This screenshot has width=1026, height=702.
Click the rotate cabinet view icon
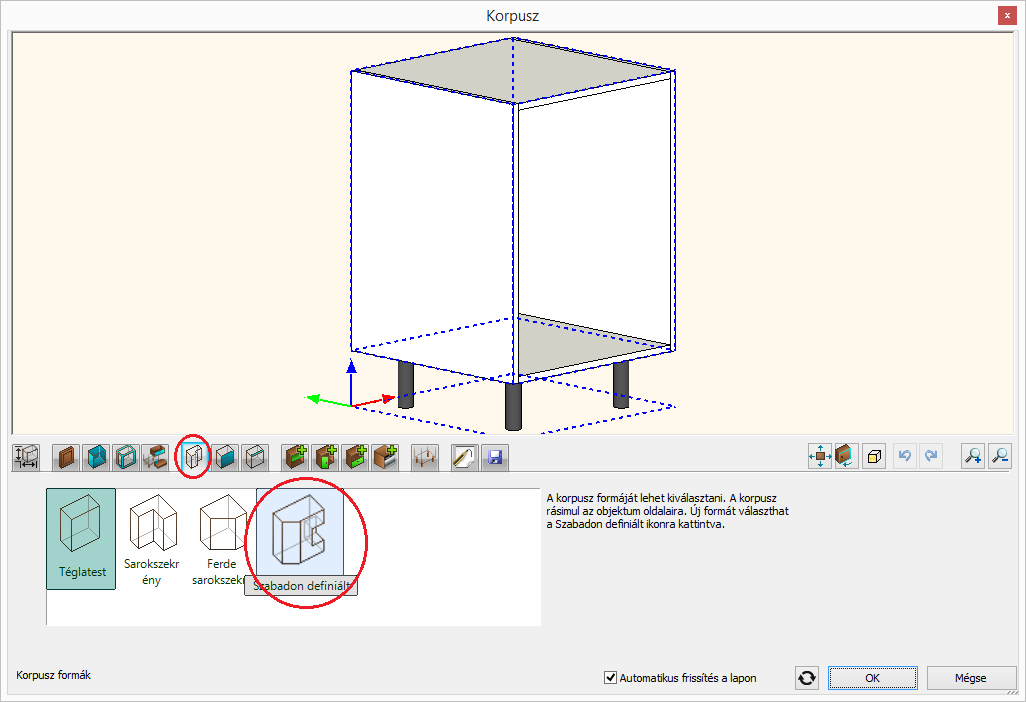(x=846, y=456)
